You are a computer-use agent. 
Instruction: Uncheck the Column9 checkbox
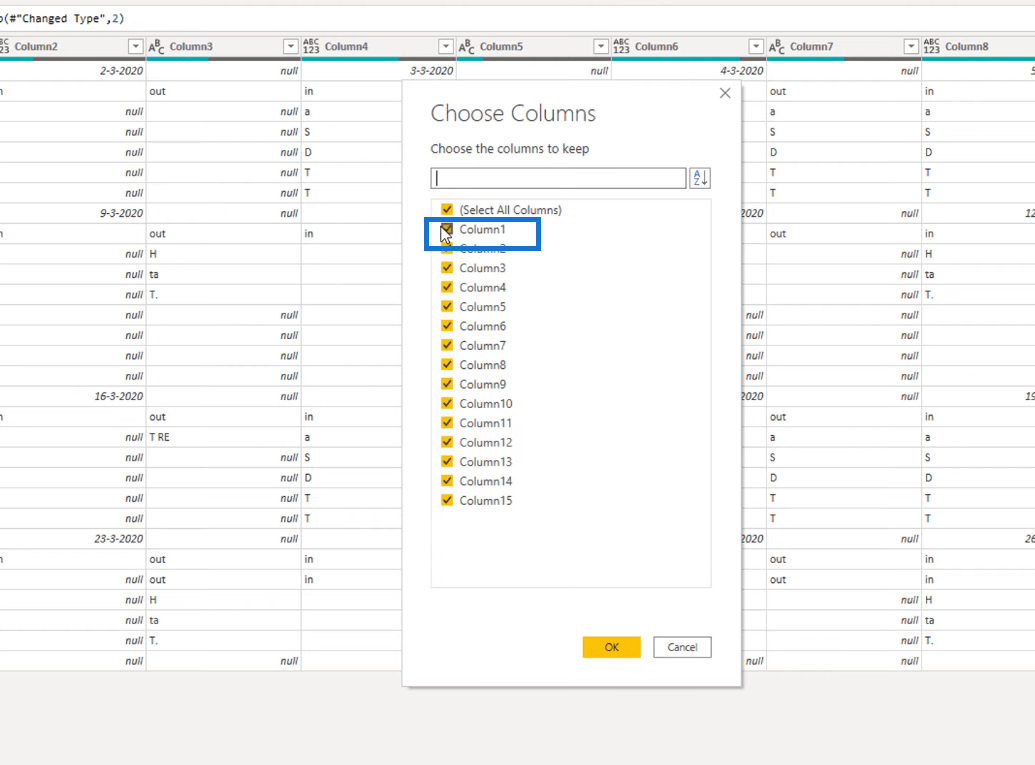point(447,383)
